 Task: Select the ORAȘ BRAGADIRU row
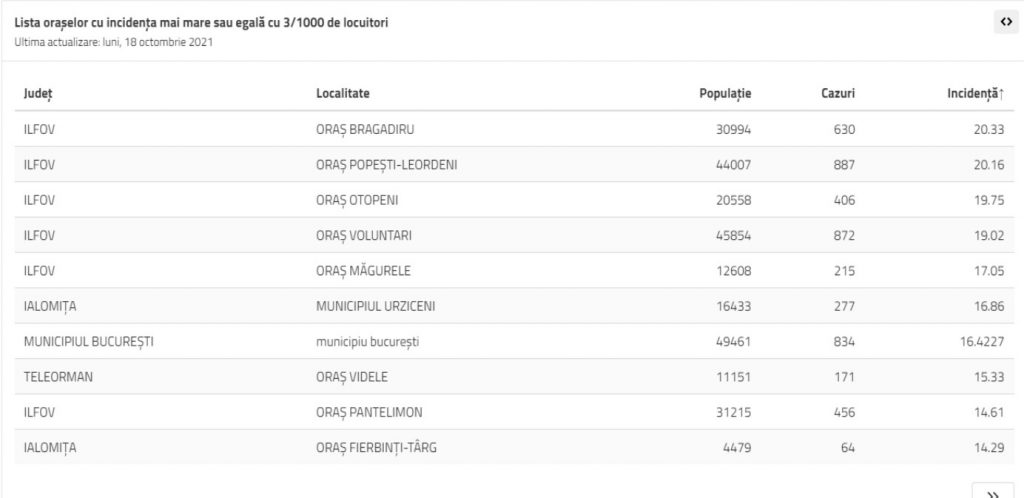point(365,129)
